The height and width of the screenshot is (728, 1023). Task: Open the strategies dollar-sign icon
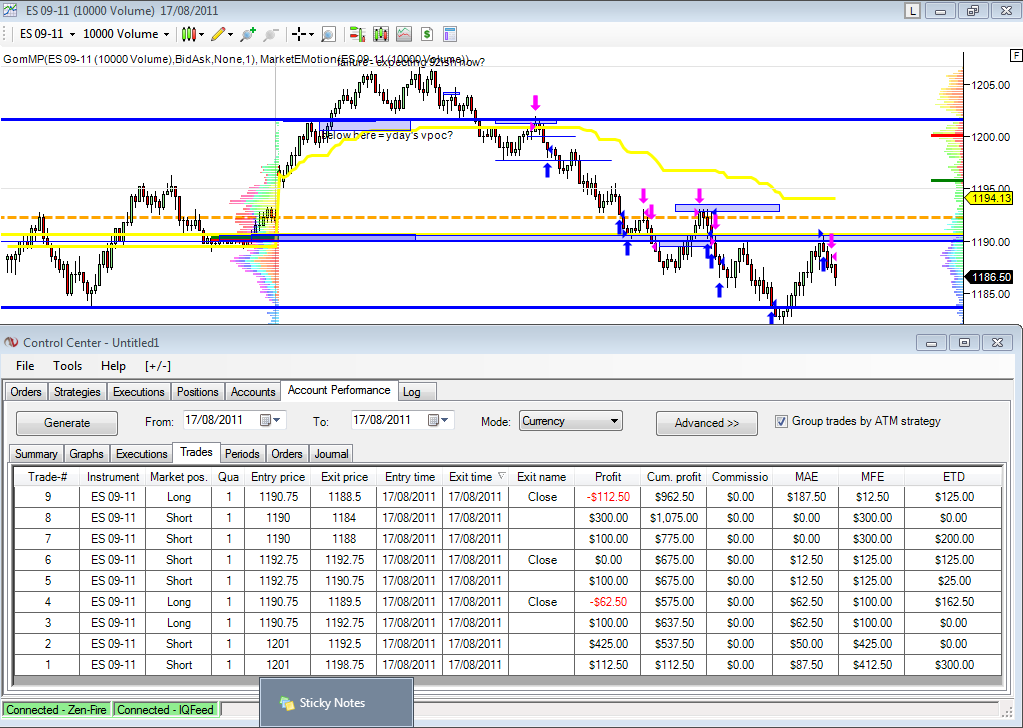tap(427, 34)
